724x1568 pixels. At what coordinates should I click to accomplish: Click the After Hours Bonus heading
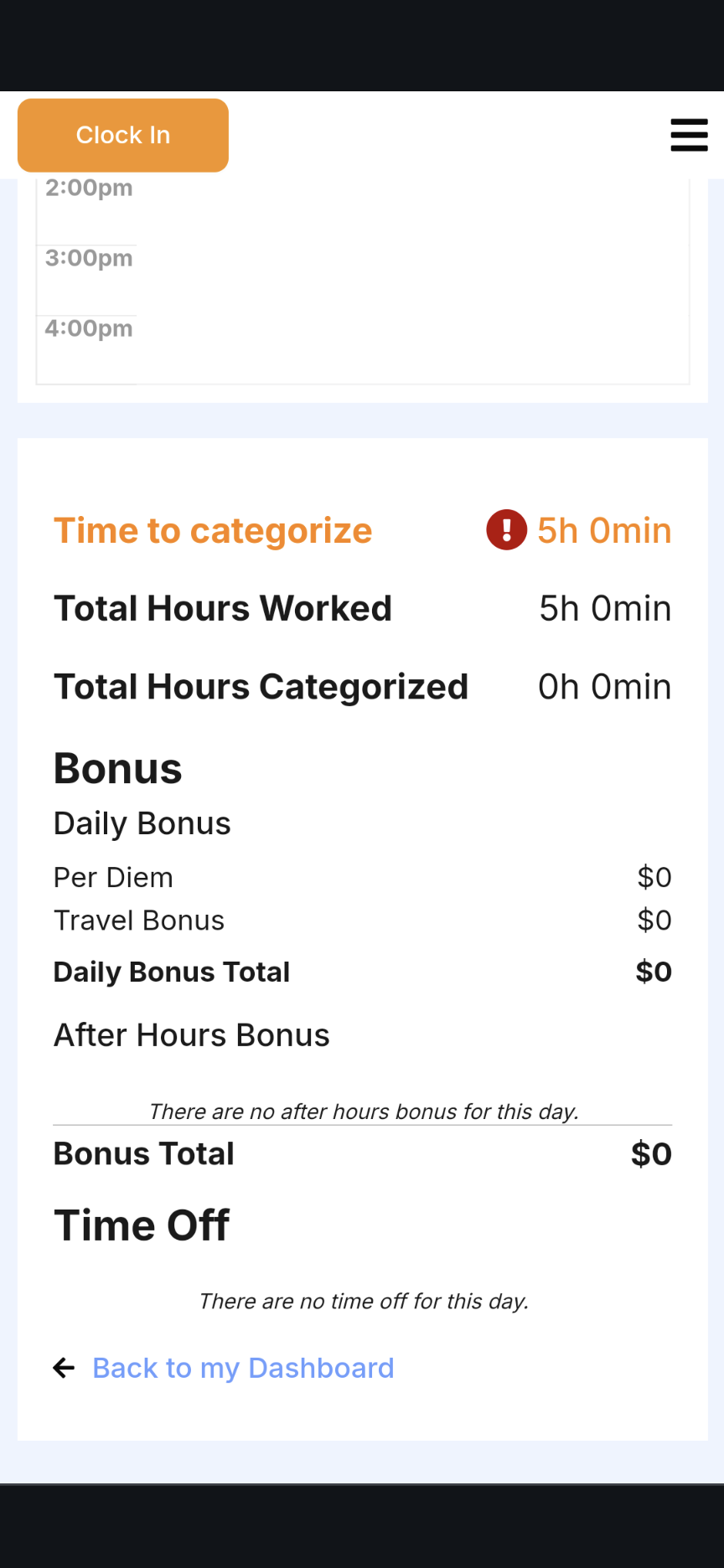tap(192, 1035)
